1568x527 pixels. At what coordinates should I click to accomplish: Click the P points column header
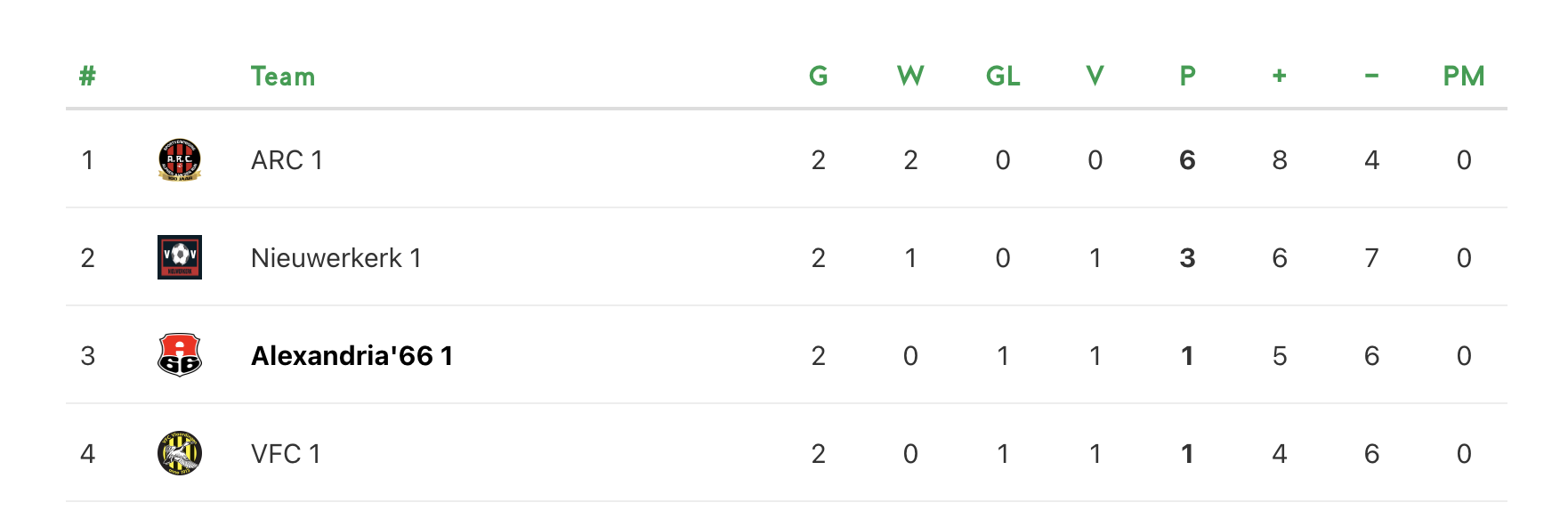pyautogui.click(x=1187, y=77)
